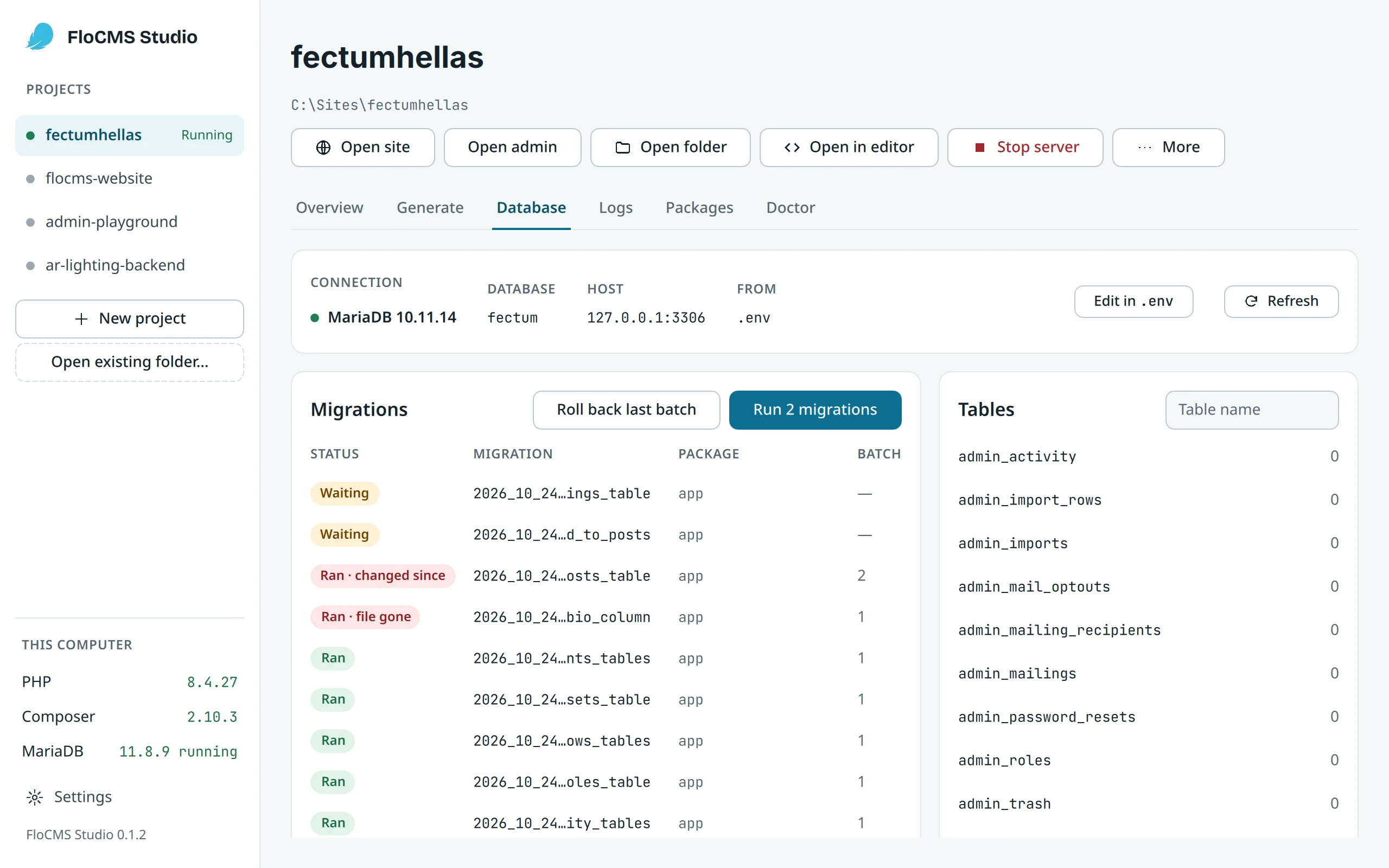
Task: Click the folder icon in Open folder
Action: [623, 148]
